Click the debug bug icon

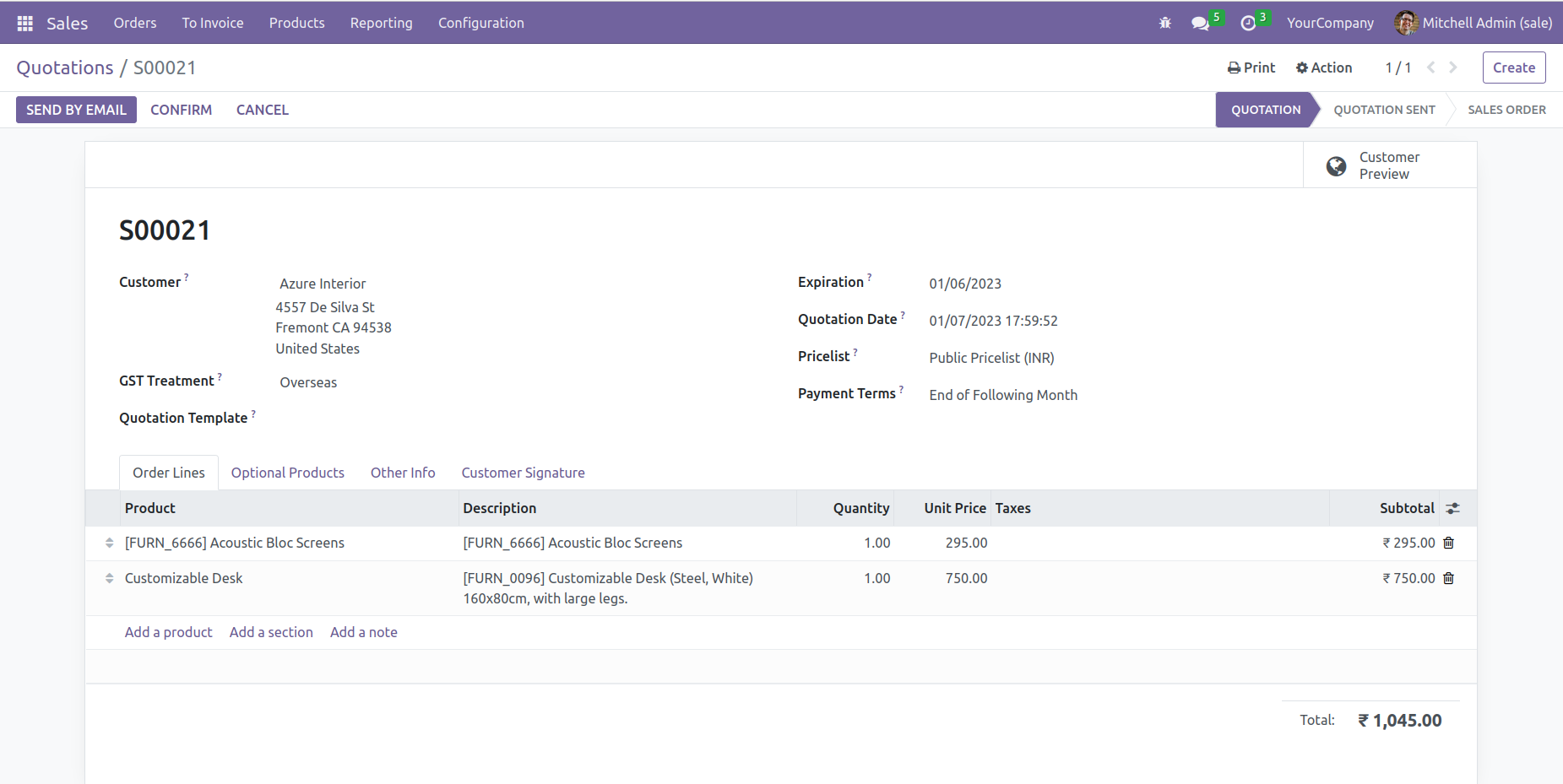(1165, 23)
